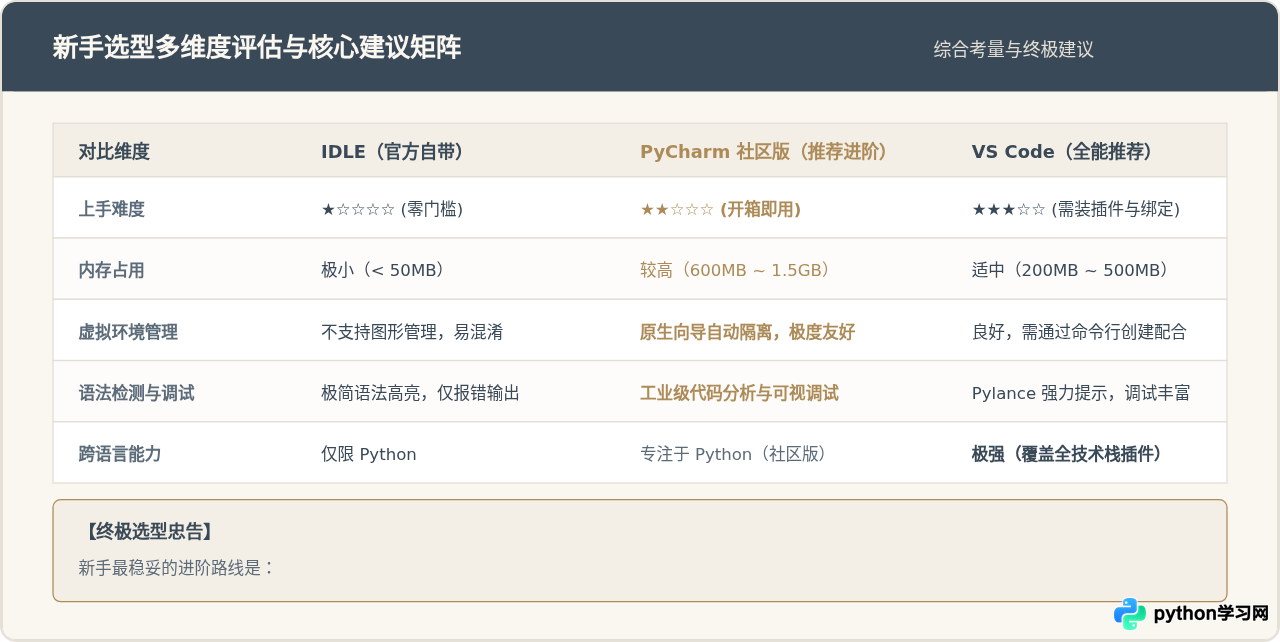
Task: Select the '上手难度' row label
Action: click(112, 209)
